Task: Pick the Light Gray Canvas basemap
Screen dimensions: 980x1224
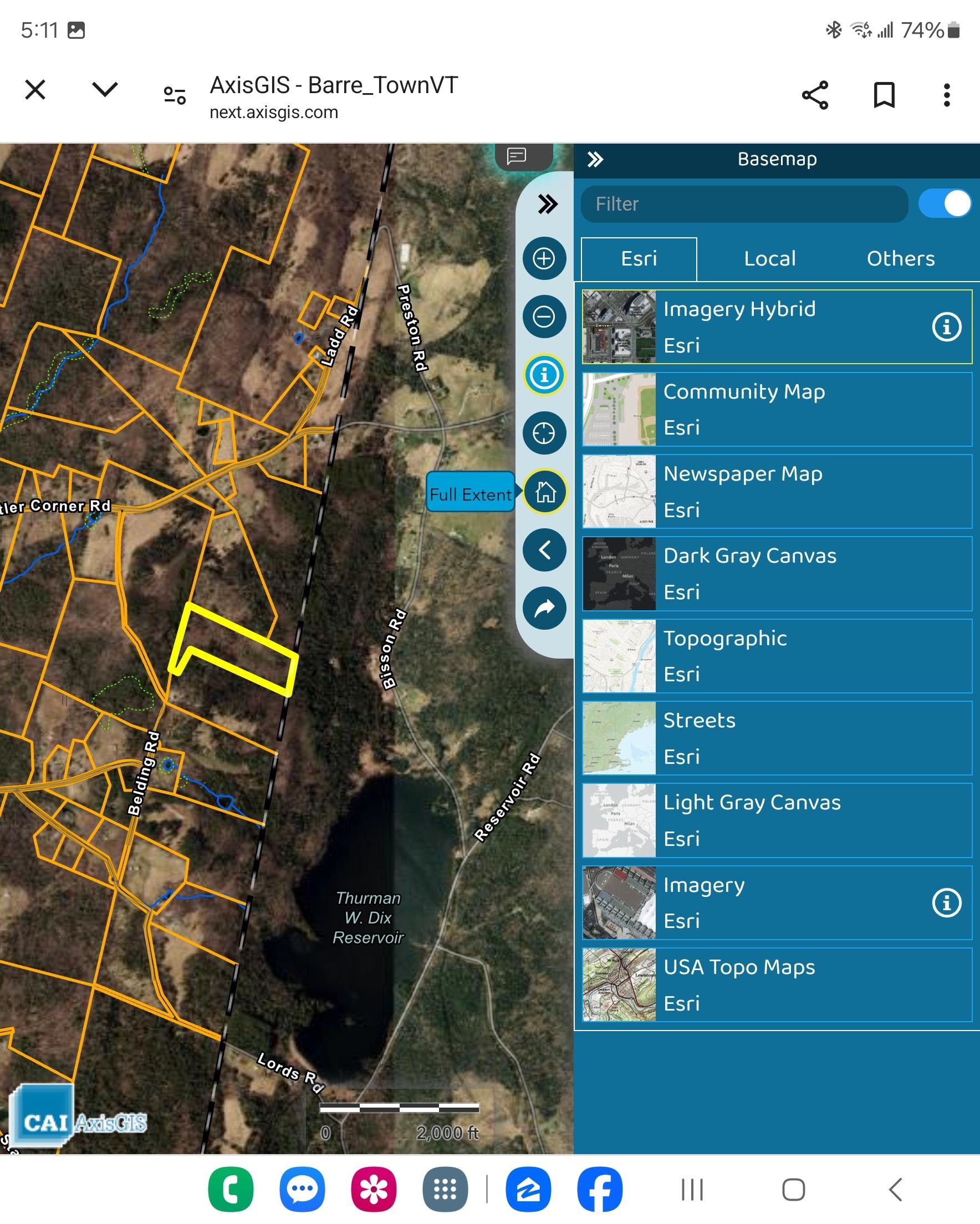Action: click(777, 820)
